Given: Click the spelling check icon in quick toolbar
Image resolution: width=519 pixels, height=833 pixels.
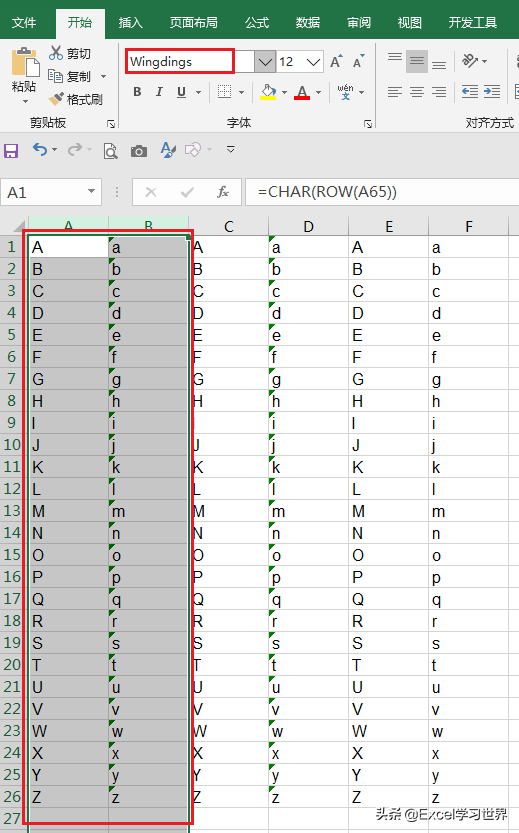Looking at the screenshot, I should [168, 150].
